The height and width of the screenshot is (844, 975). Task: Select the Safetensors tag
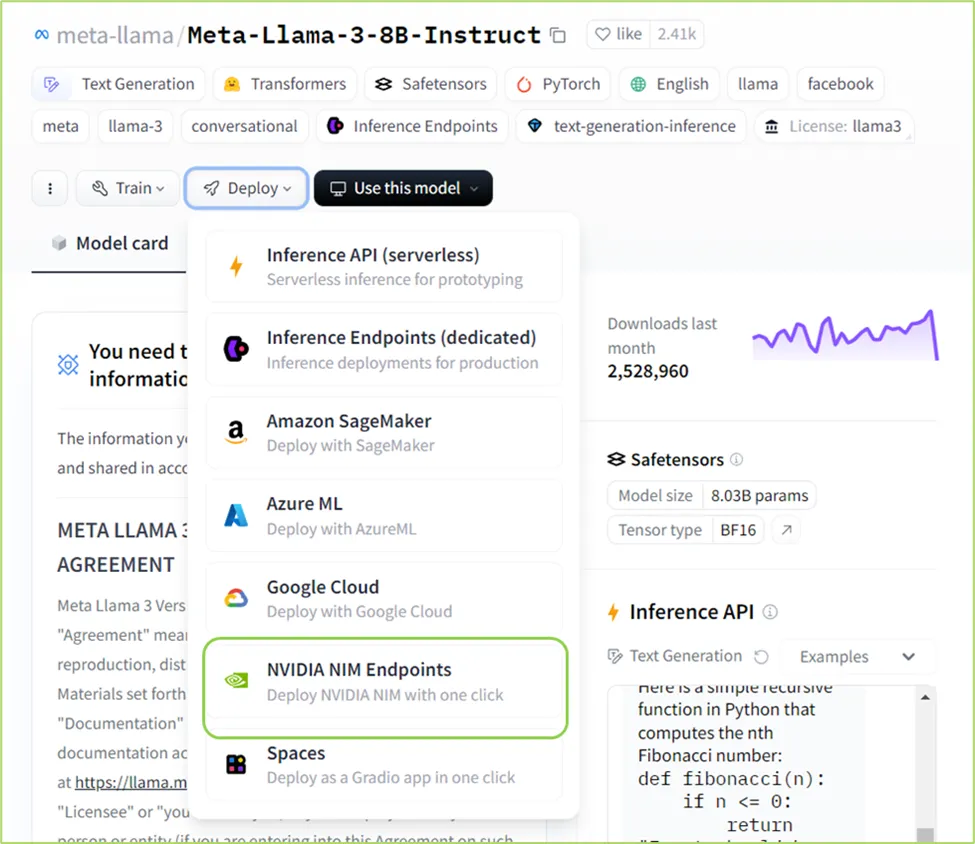pos(430,84)
